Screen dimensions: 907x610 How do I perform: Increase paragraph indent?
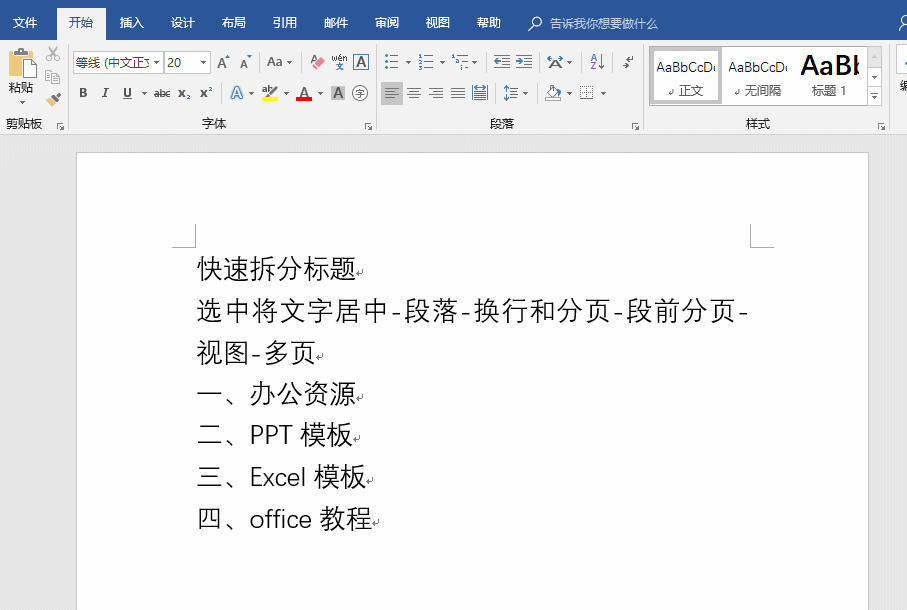coord(523,62)
